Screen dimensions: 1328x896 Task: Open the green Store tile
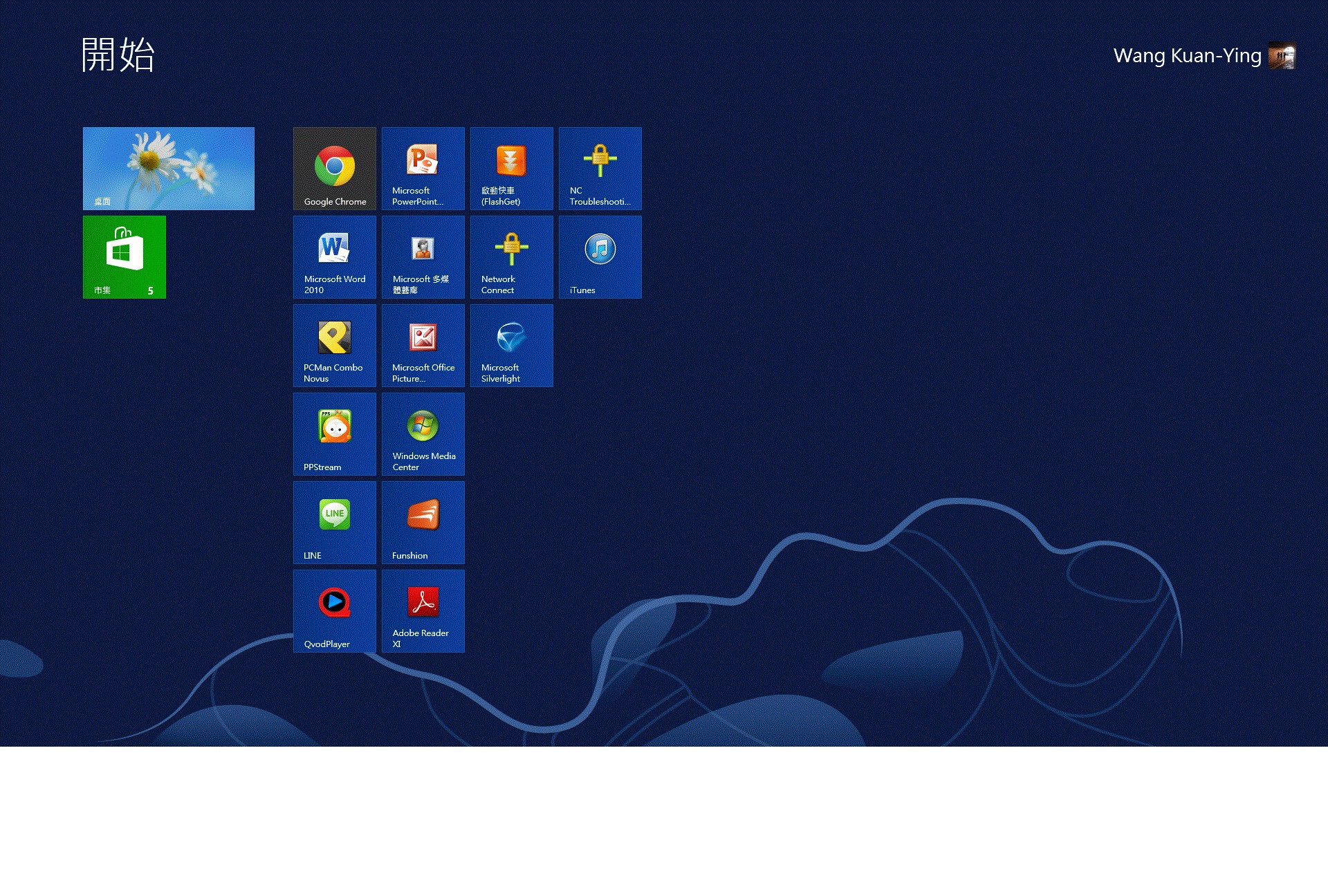pyautogui.click(x=124, y=257)
